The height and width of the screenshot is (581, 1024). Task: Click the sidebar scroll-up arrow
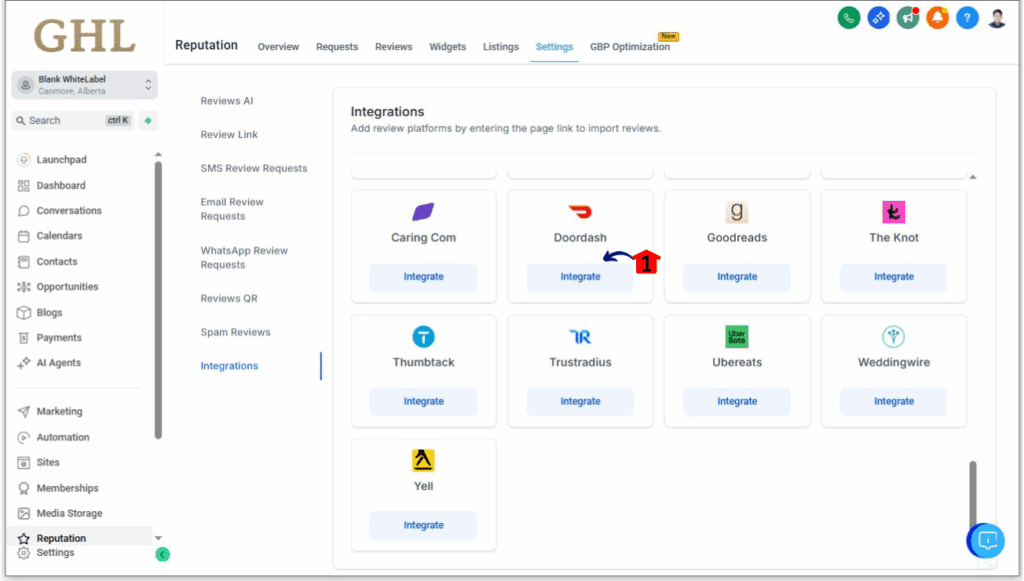[158, 155]
